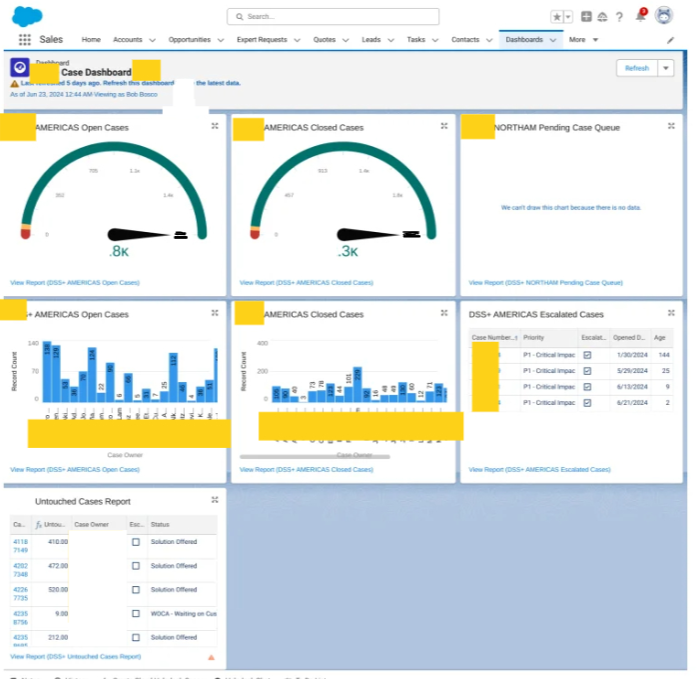Click the Global Actions plus icon

tap(586, 17)
